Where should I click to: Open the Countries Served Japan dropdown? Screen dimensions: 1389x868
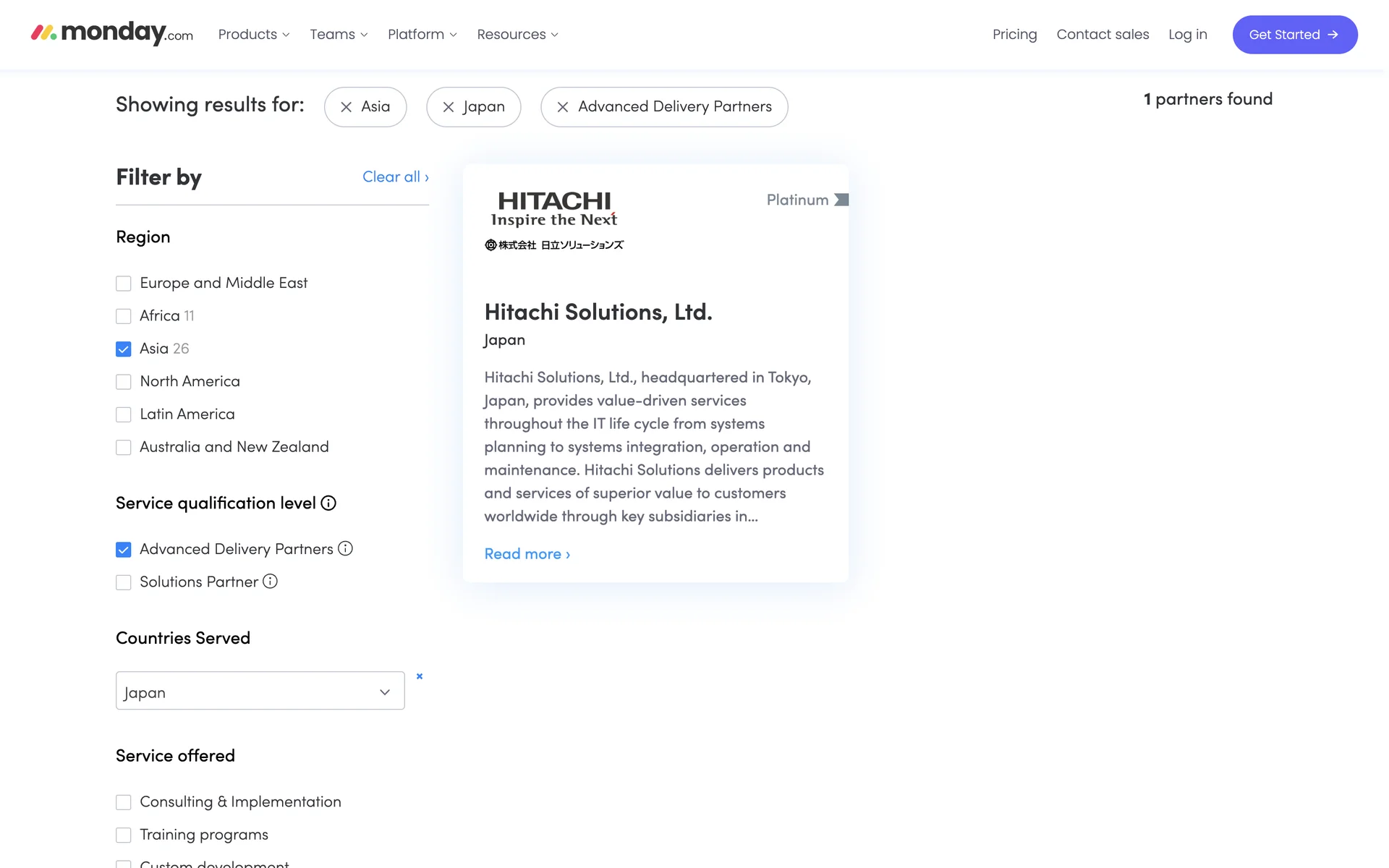tap(260, 691)
